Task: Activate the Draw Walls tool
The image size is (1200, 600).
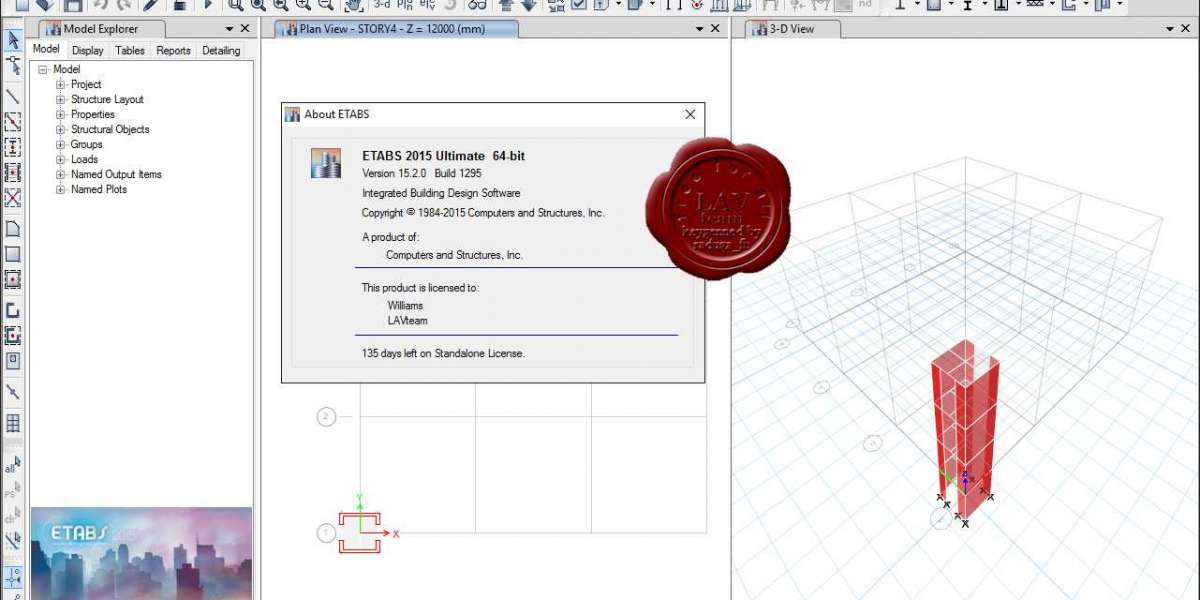Action: [x=13, y=310]
